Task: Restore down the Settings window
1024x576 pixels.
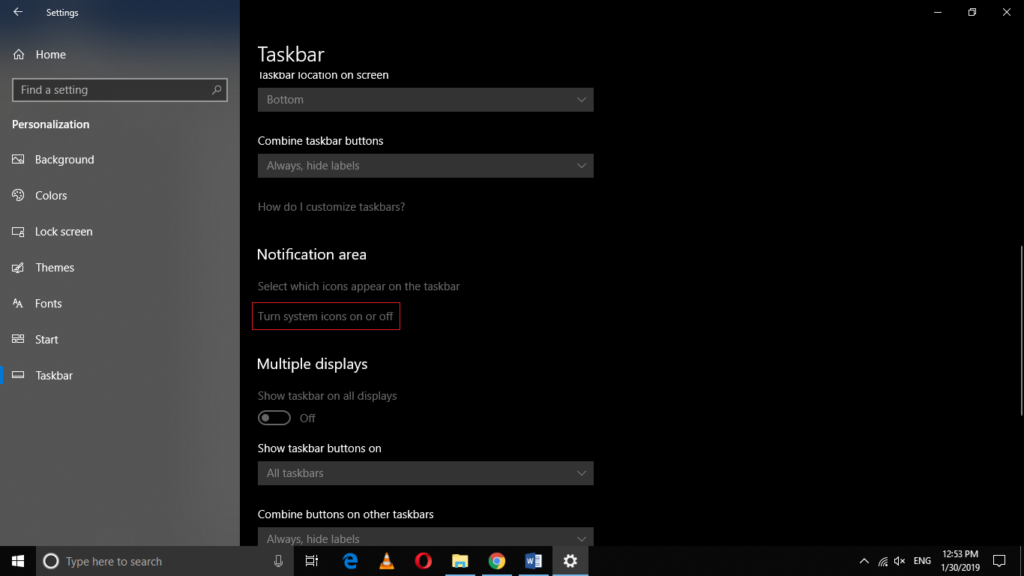Action: click(972, 12)
